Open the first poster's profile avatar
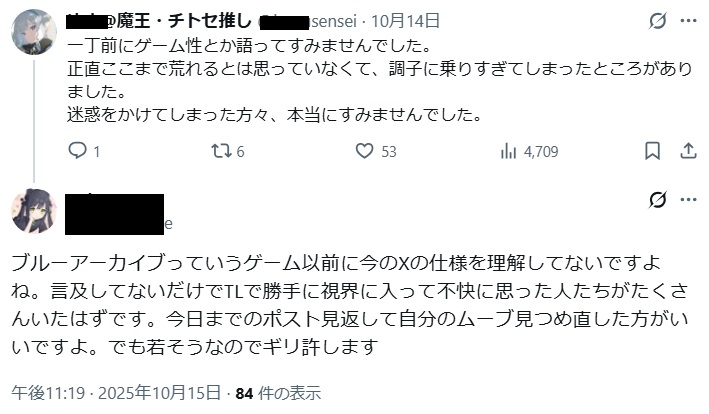 coord(33,33)
